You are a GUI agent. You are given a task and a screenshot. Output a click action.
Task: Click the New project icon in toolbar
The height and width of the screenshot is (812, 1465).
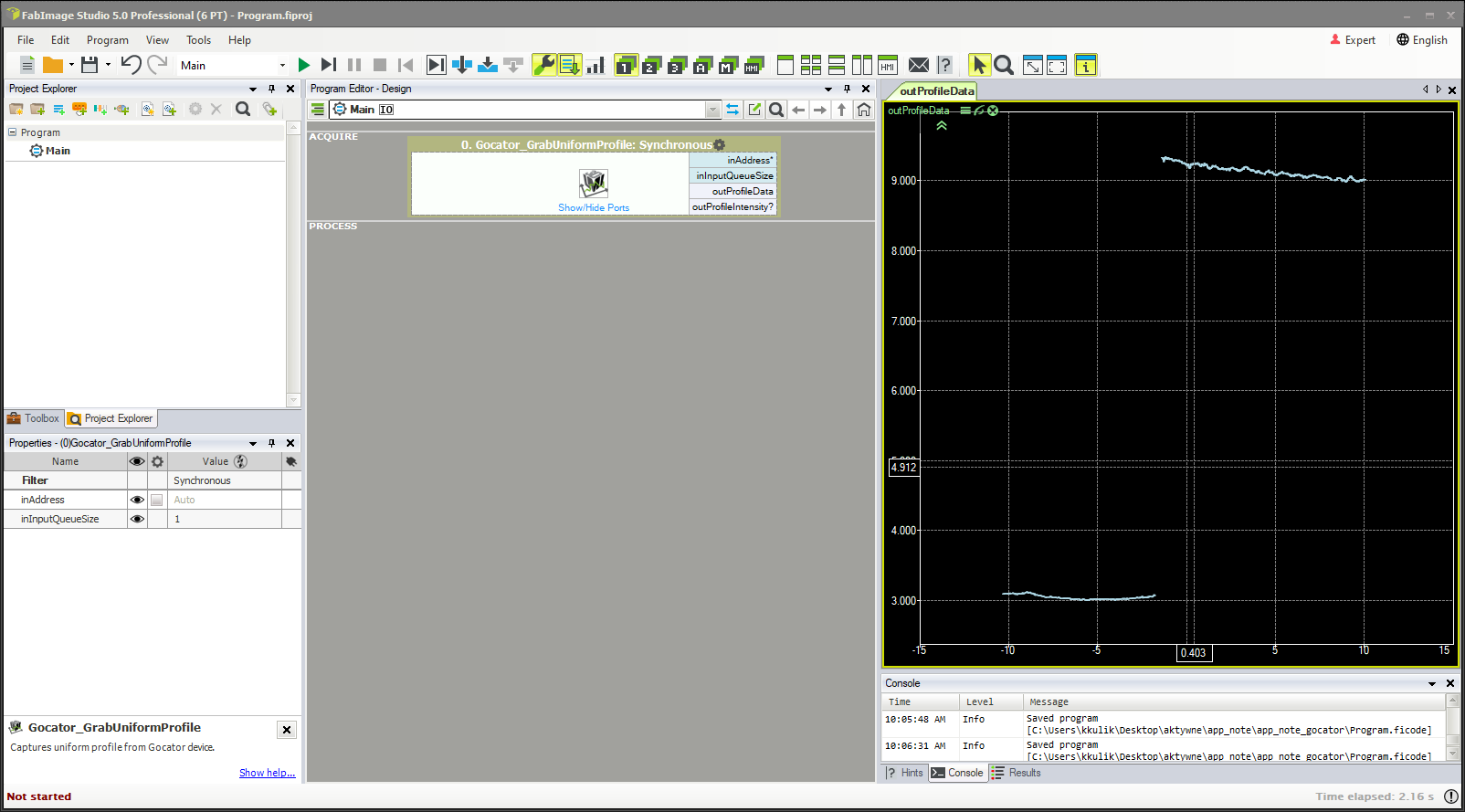pyautogui.click(x=27, y=65)
